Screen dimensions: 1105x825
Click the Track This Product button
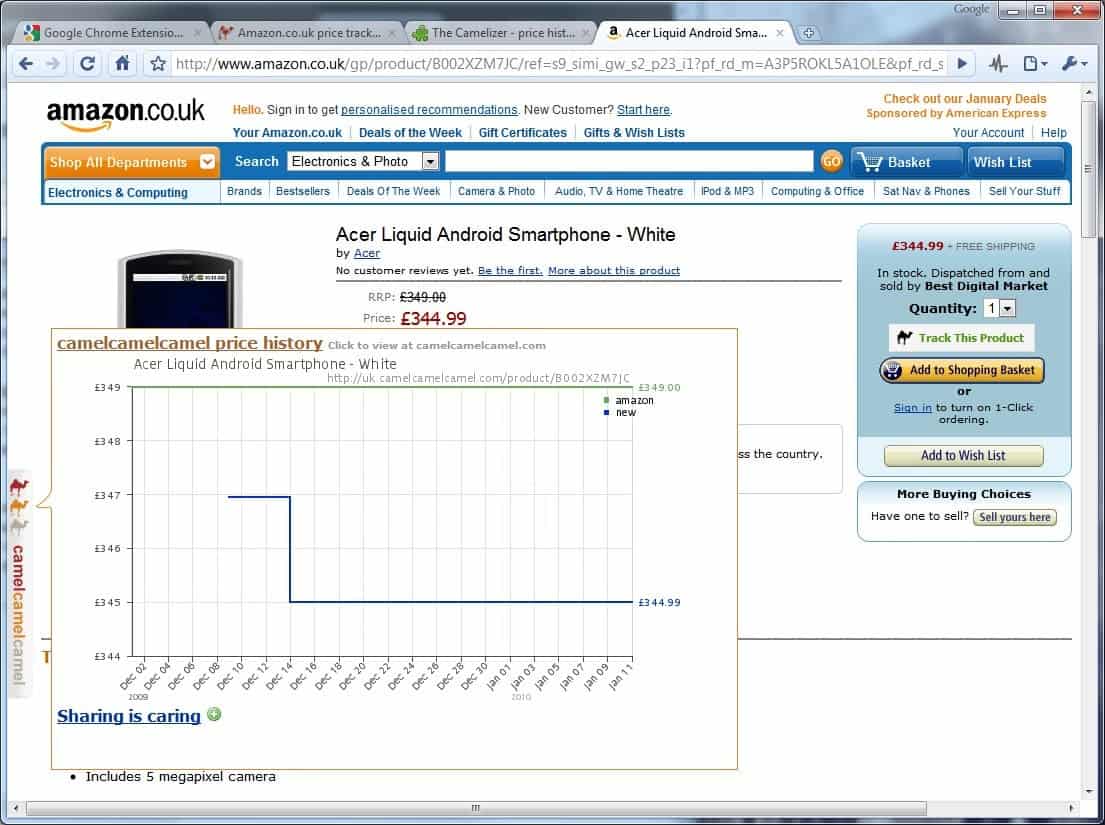click(x=961, y=337)
